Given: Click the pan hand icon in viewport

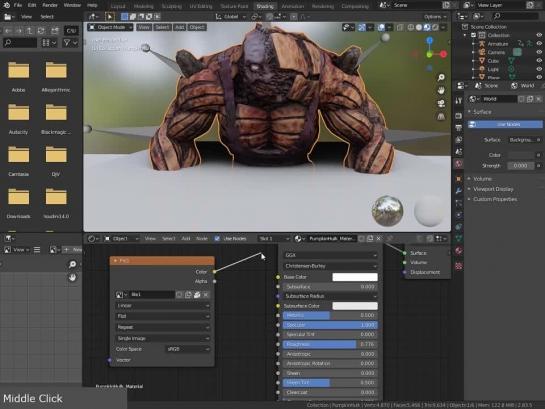Looking at the screenshot, I should (441, 90).
